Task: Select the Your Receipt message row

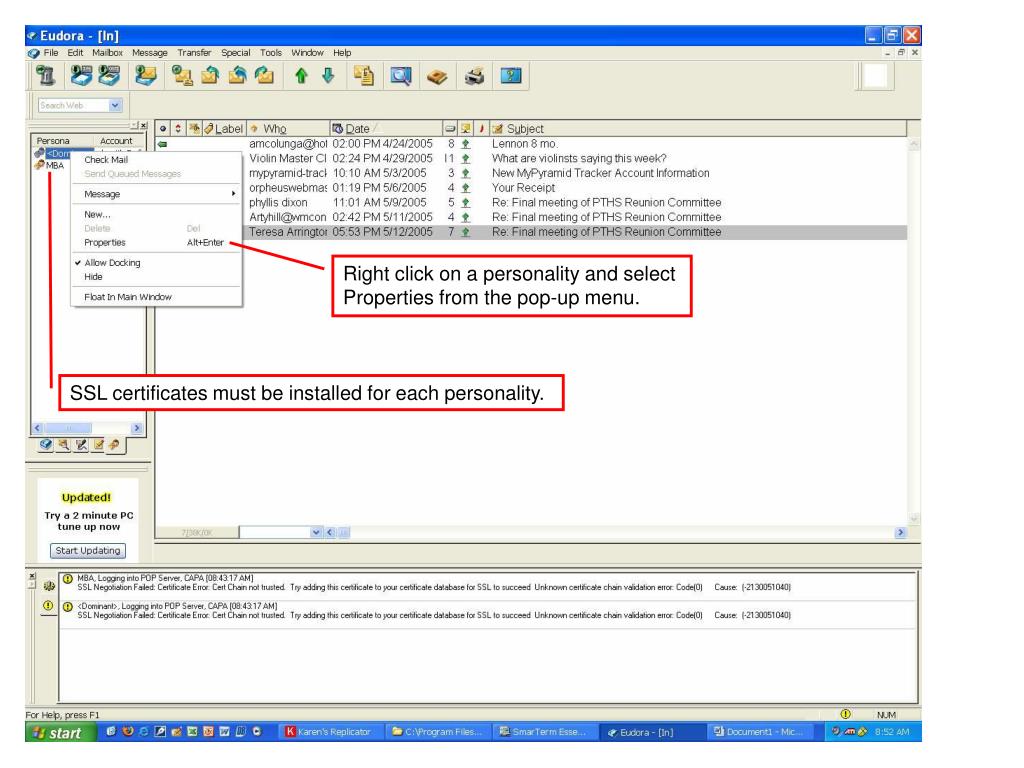Action: point(531,187)
